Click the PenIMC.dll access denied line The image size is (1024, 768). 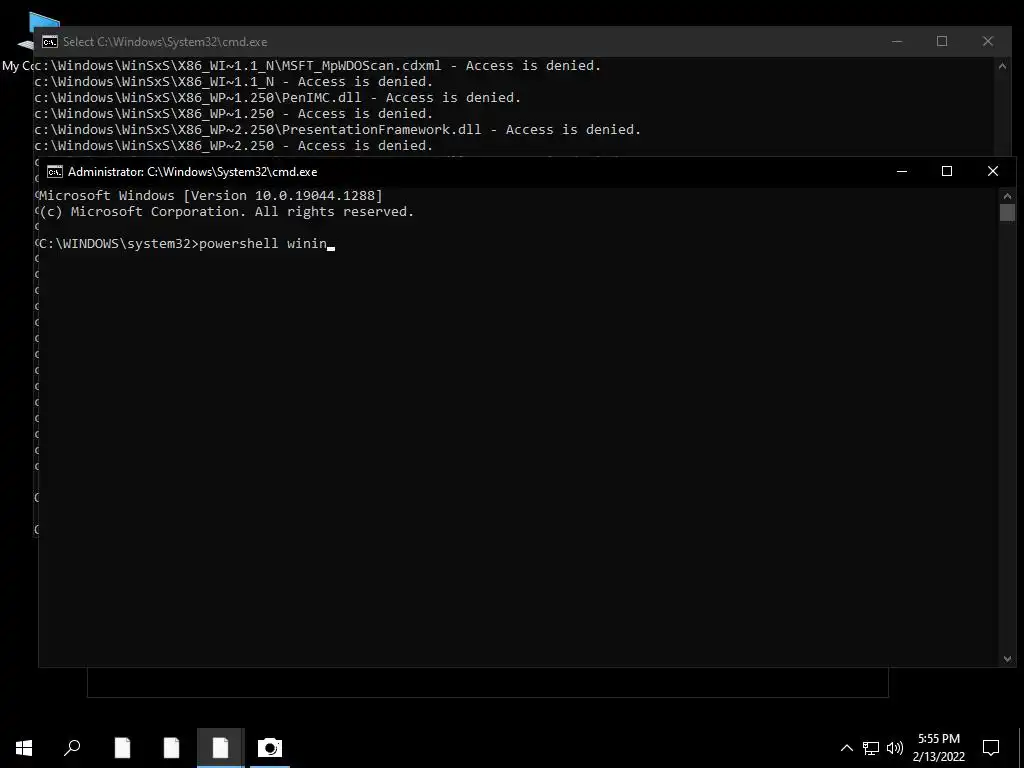[x=278, y=97]
